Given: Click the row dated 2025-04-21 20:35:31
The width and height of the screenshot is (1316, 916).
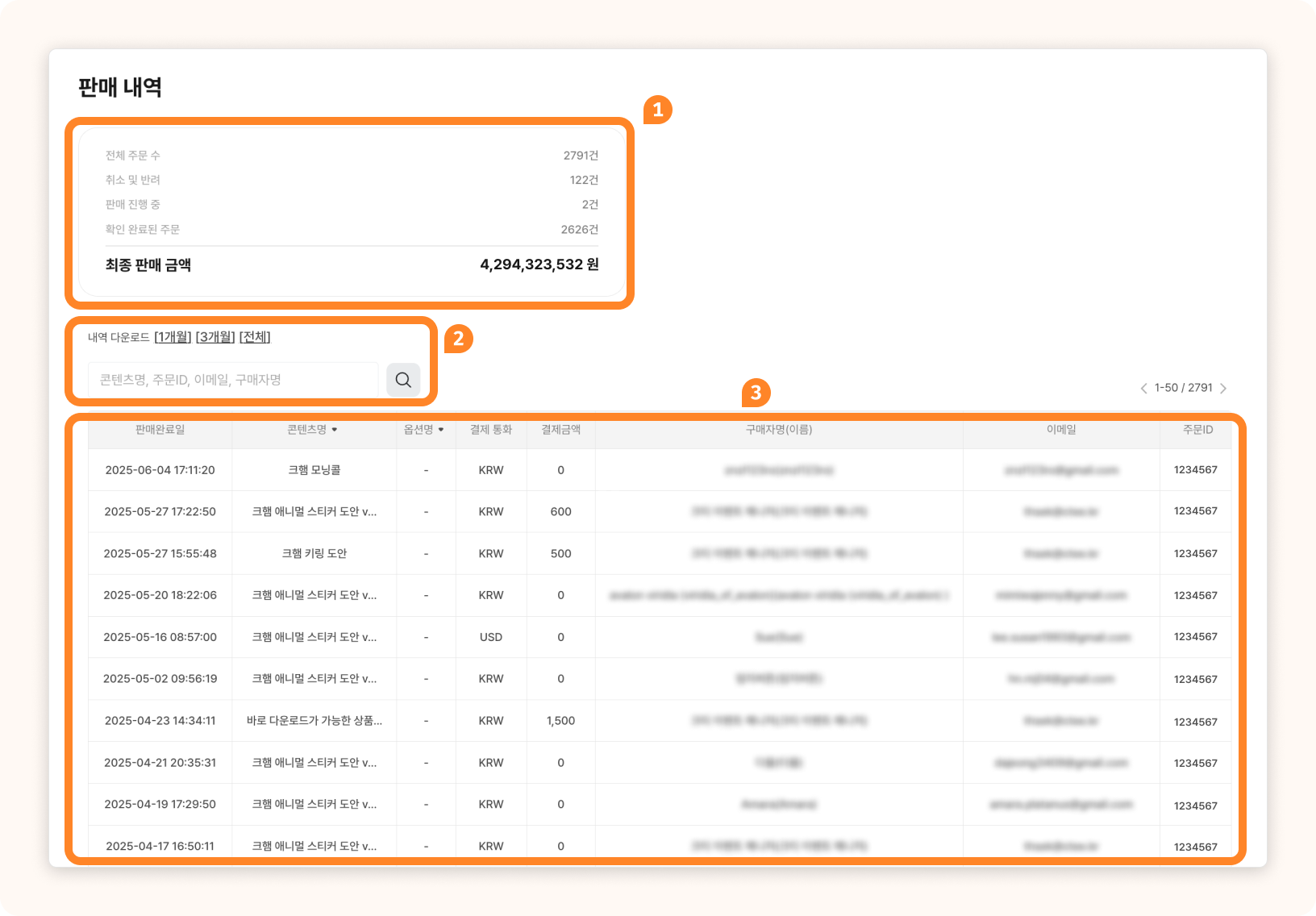Looking at the screenshot, I should (160, 763).
